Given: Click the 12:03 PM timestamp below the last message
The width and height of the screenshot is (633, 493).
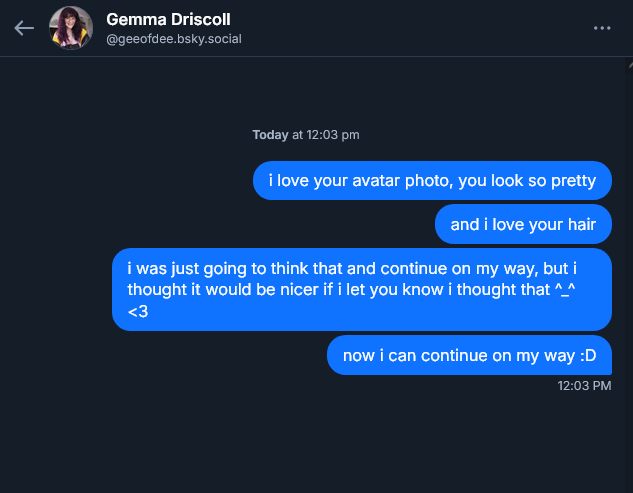Looking at the screenshot, I should (584, 385).
